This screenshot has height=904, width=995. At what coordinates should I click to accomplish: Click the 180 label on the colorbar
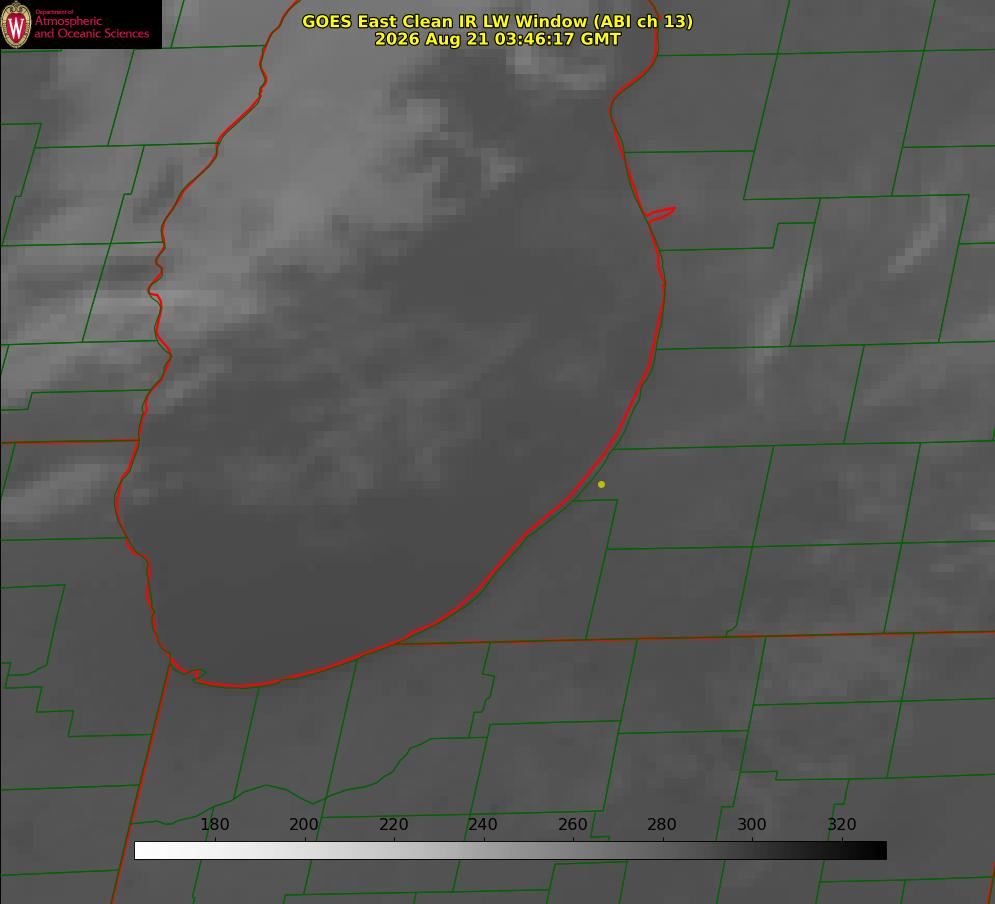tap(214, 824)
